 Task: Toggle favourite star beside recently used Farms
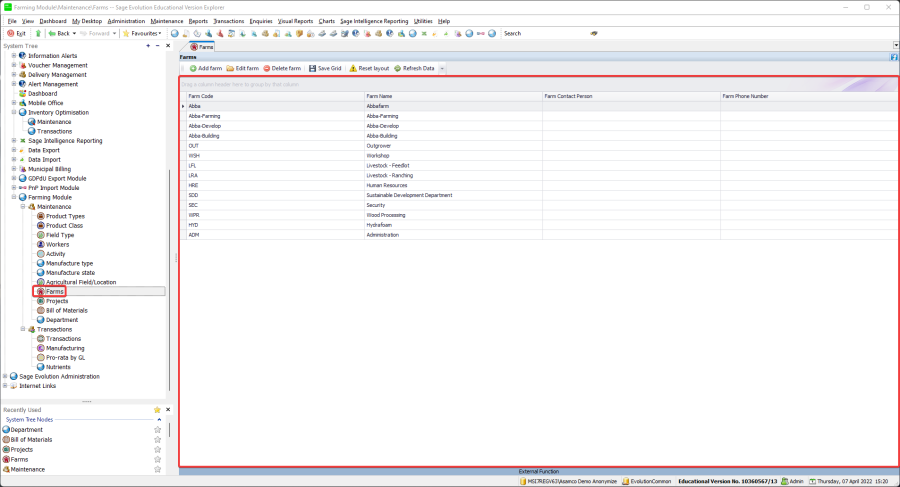point(157,459)
